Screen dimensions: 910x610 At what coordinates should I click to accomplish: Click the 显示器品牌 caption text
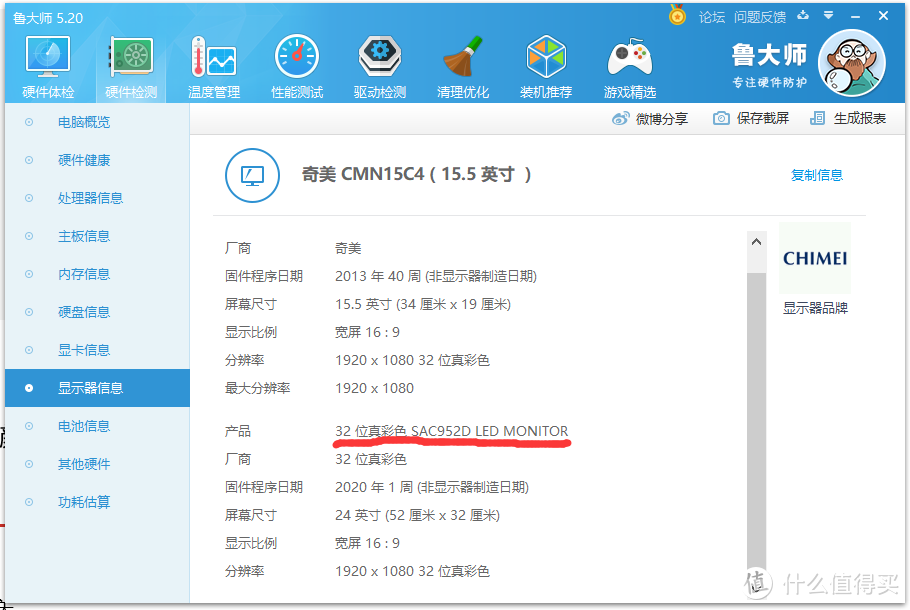click(815, 308)
